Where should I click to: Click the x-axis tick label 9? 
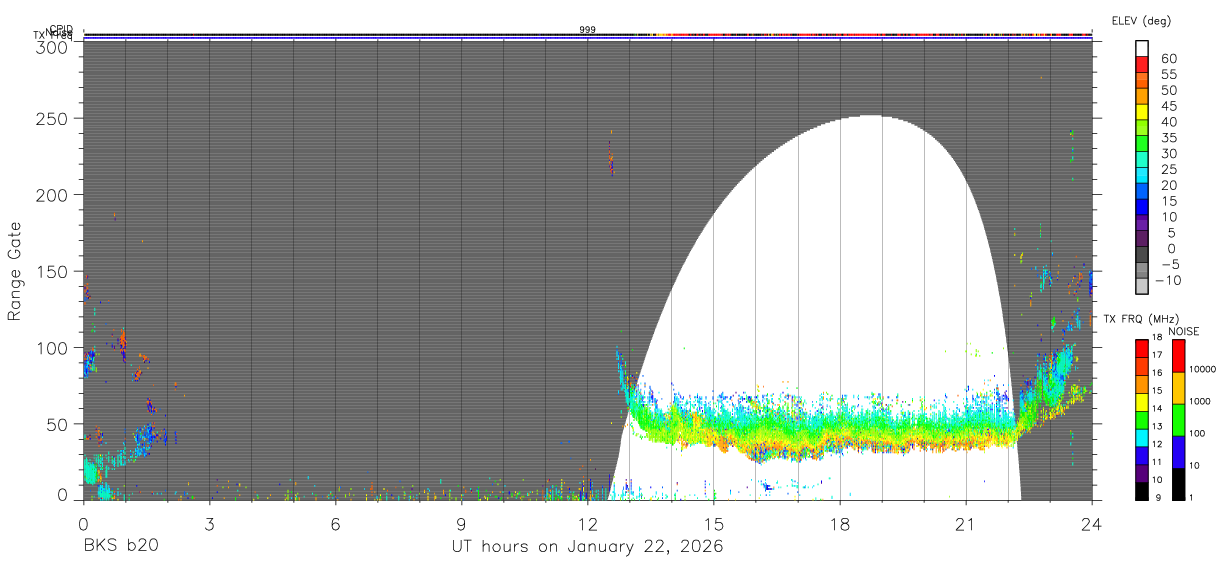pos(461,523)
